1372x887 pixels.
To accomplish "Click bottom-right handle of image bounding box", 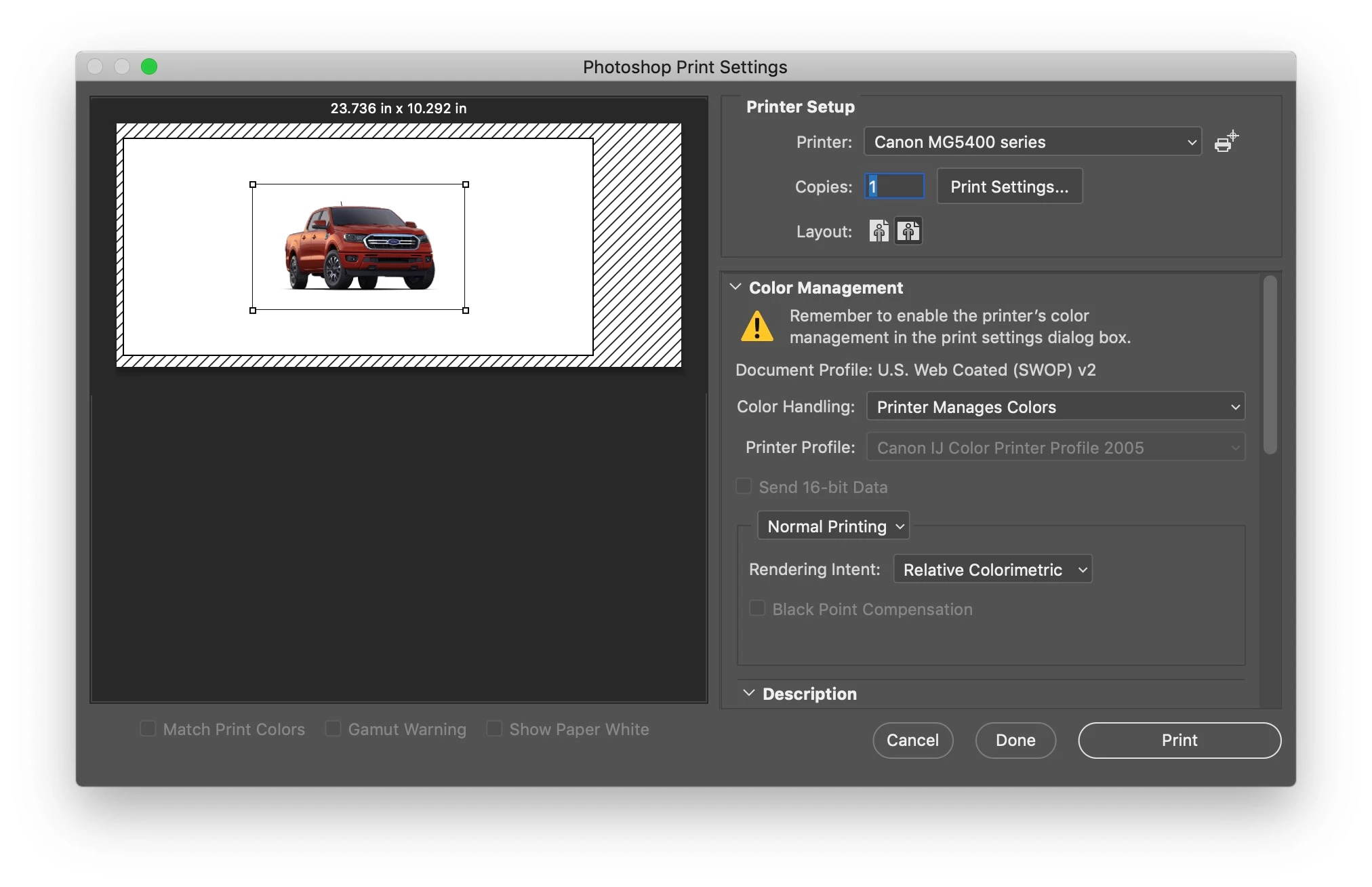I will point(466,311).
